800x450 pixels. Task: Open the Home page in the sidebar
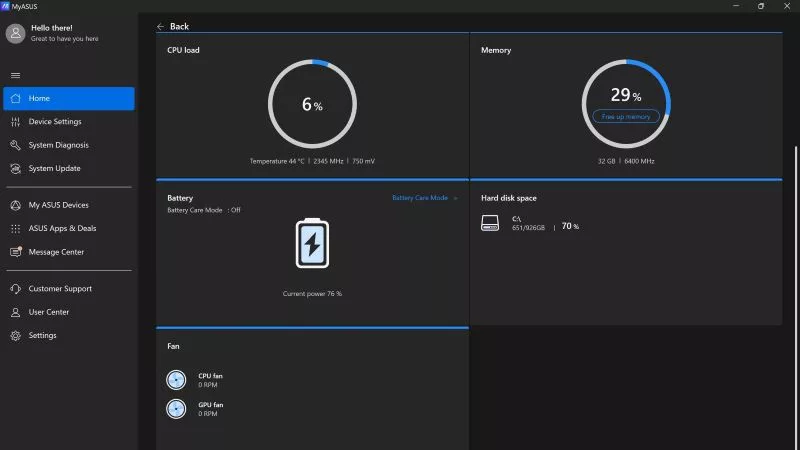click(69, 98)
